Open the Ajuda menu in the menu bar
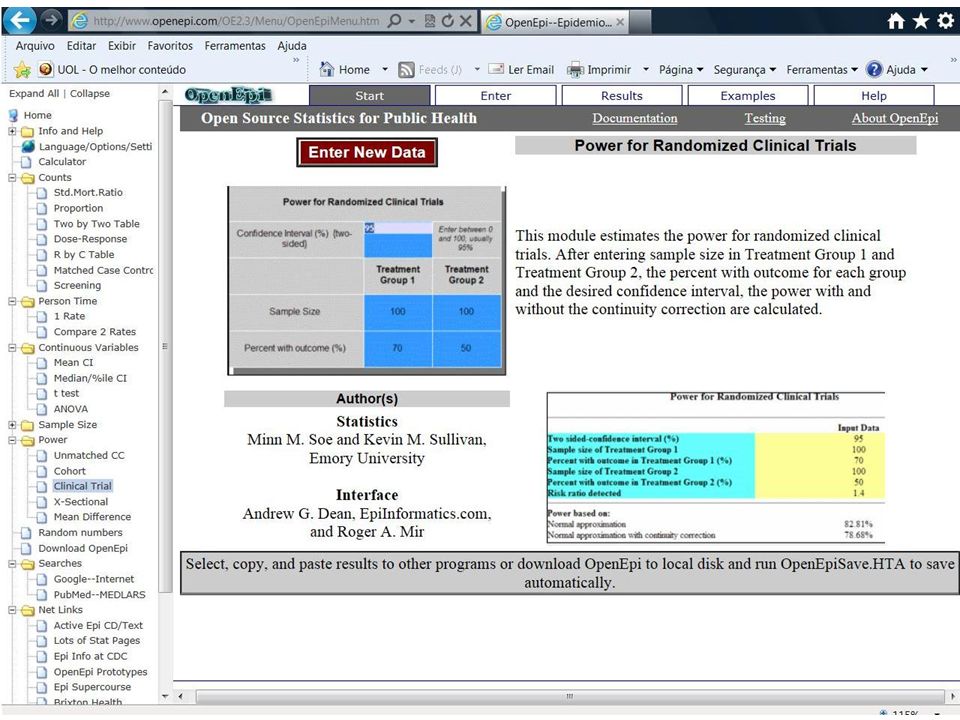This screenshot has width=960, height=720. point(292,46)
